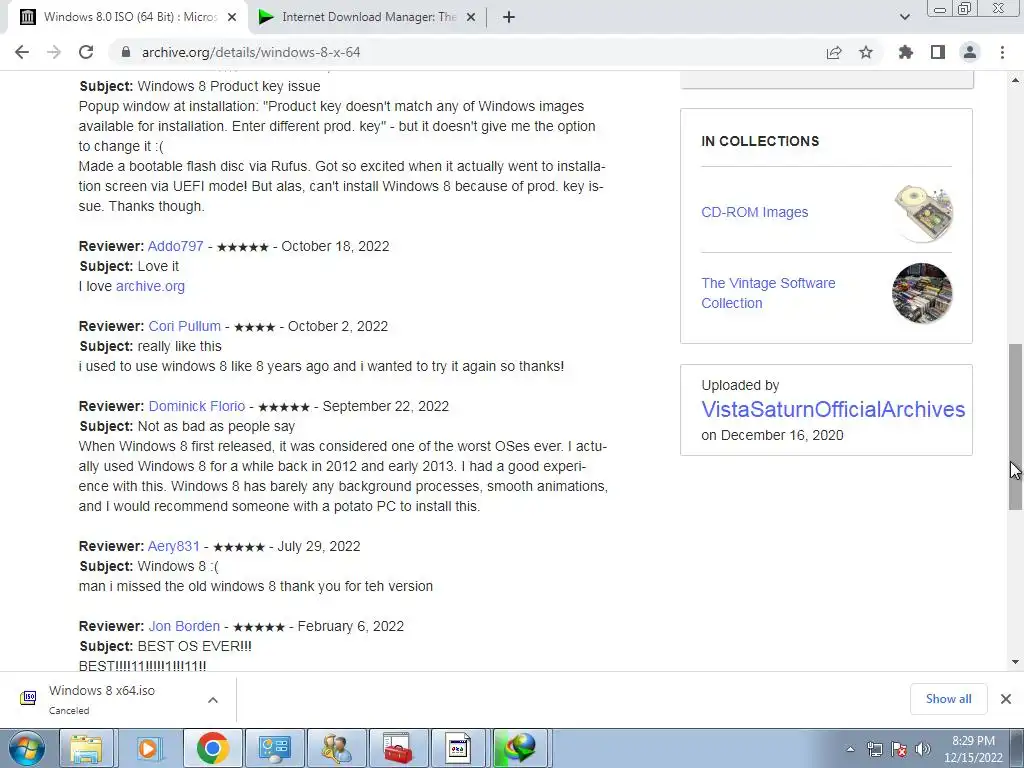Click the "on December 16, 2020" upload date
The width and height of the screenshot is (1024, 768).
click(x=772, y=435)
